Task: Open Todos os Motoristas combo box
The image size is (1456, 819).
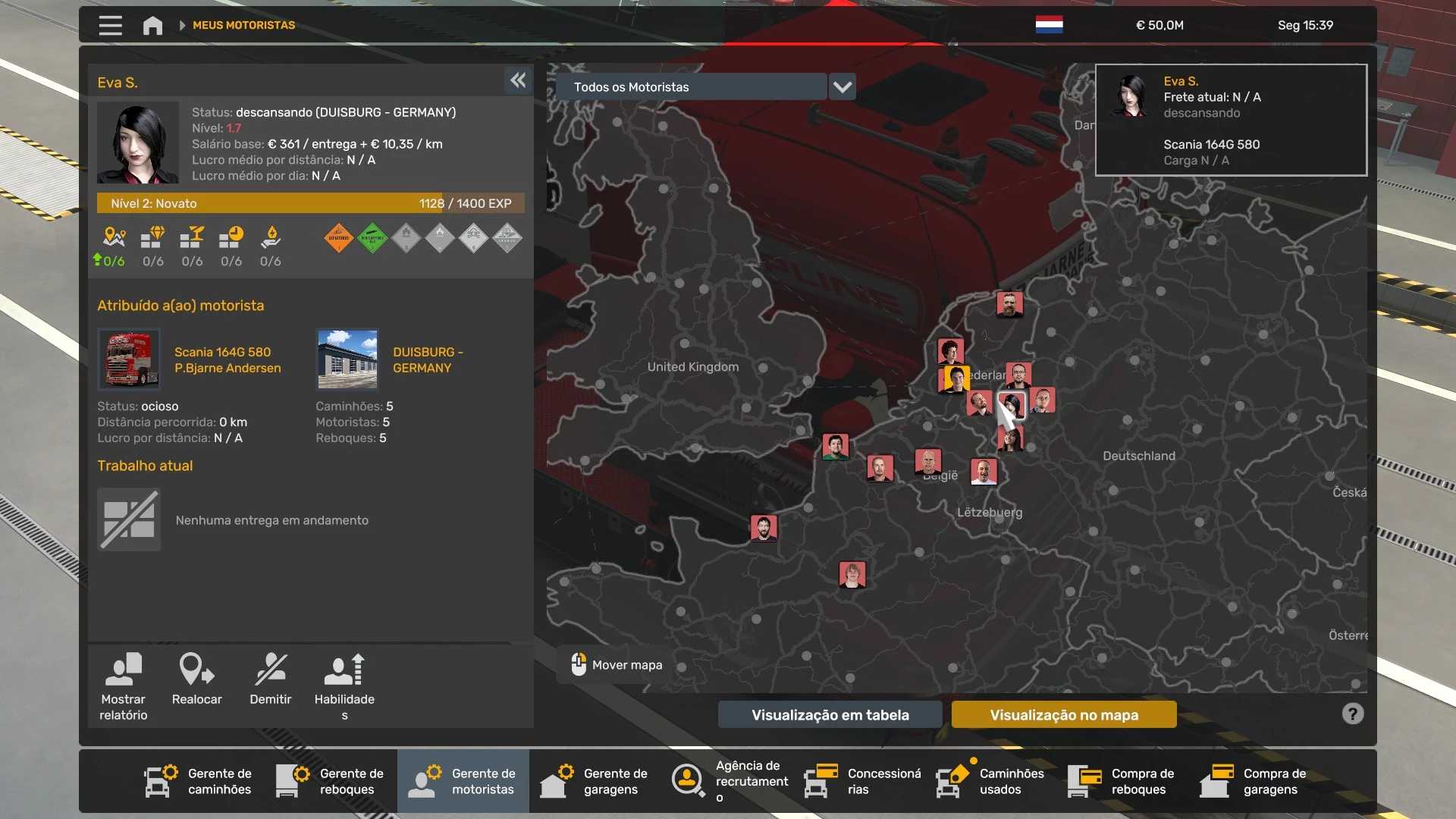Action: point(690,86)
